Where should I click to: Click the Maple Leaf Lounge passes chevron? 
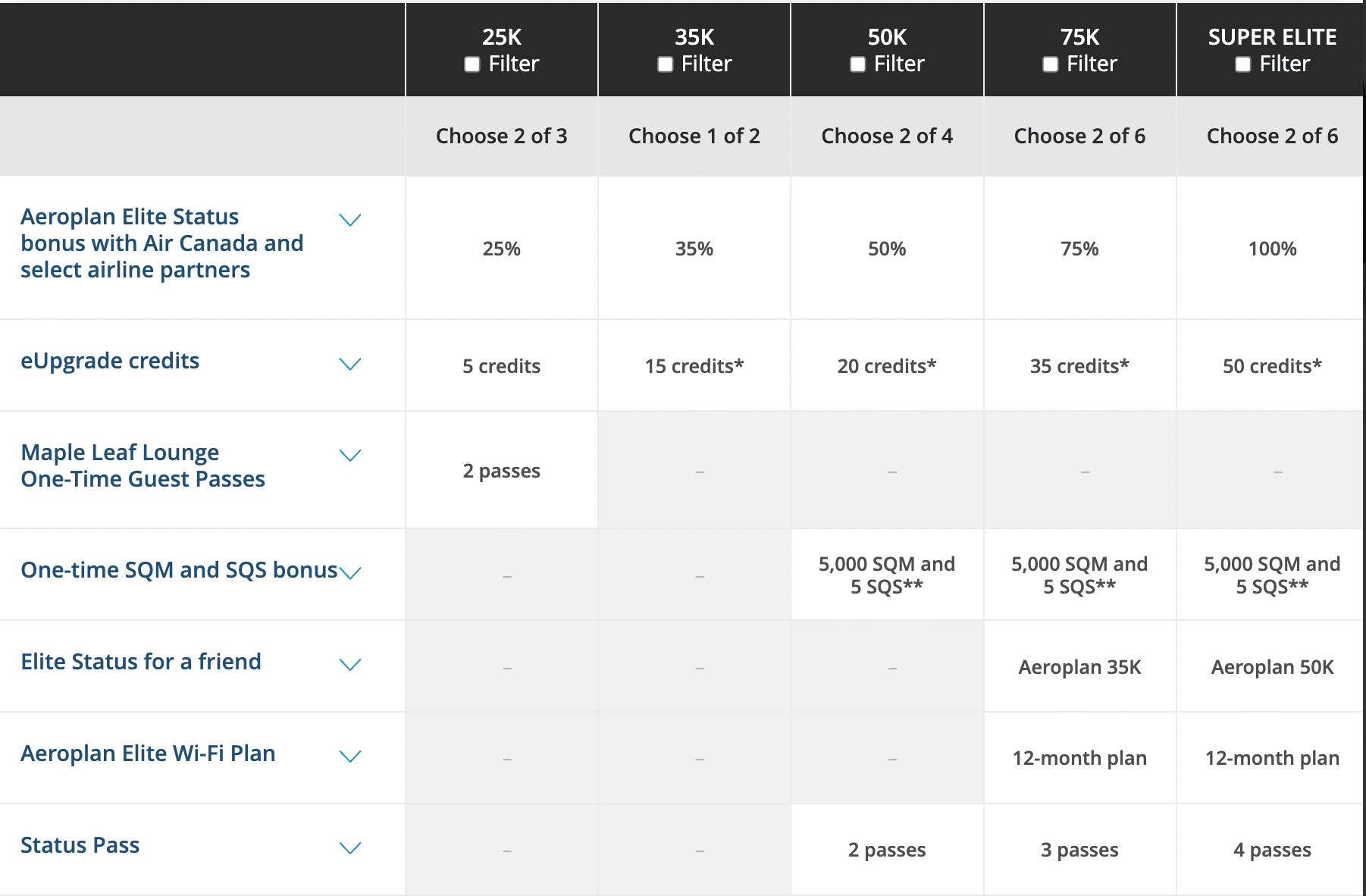coord(349,456)
